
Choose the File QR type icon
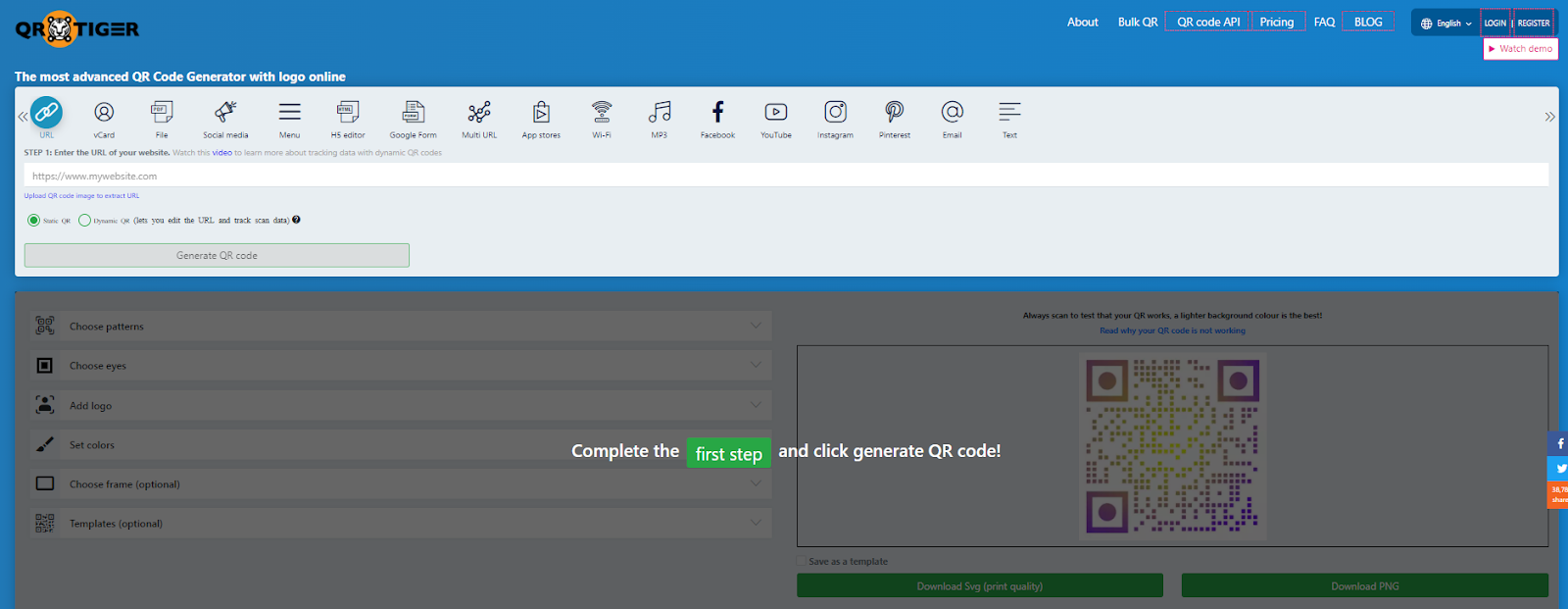[162, 112]
